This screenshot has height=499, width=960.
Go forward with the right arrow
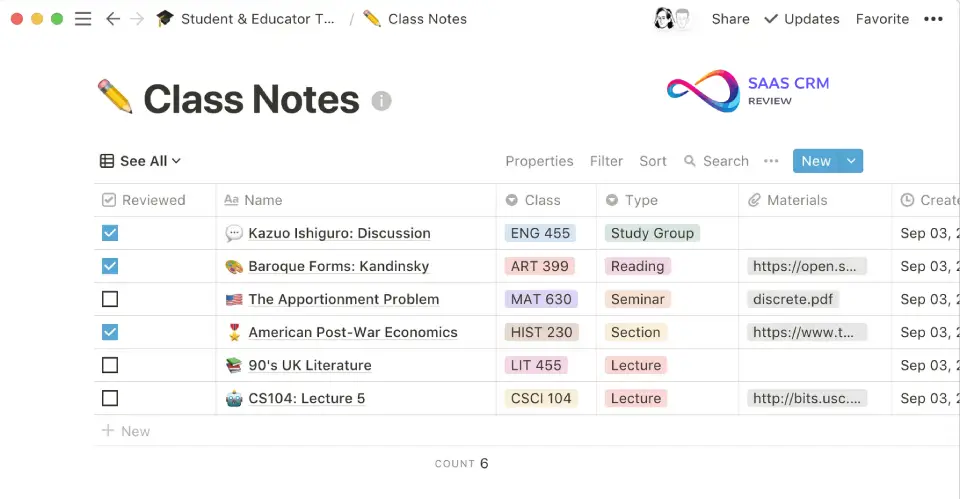pos(137,19)
